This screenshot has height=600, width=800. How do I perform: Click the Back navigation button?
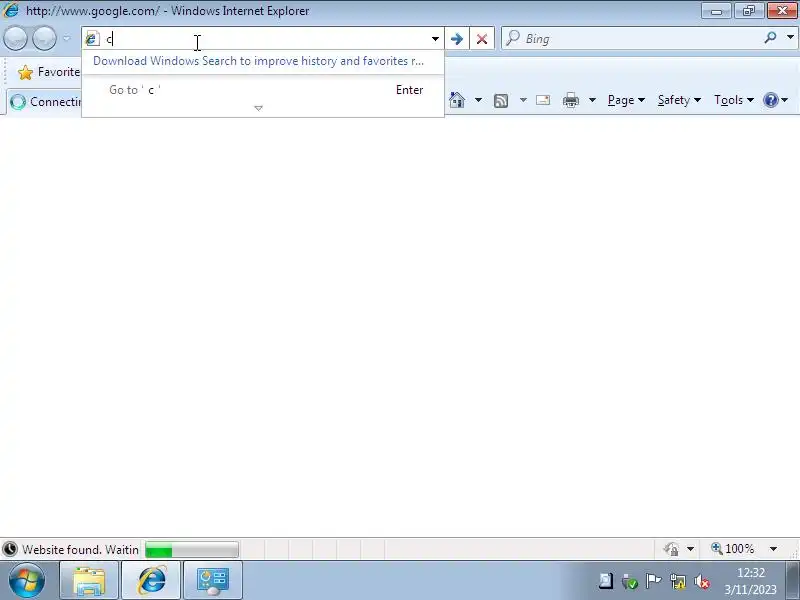[x=15, y=39]
